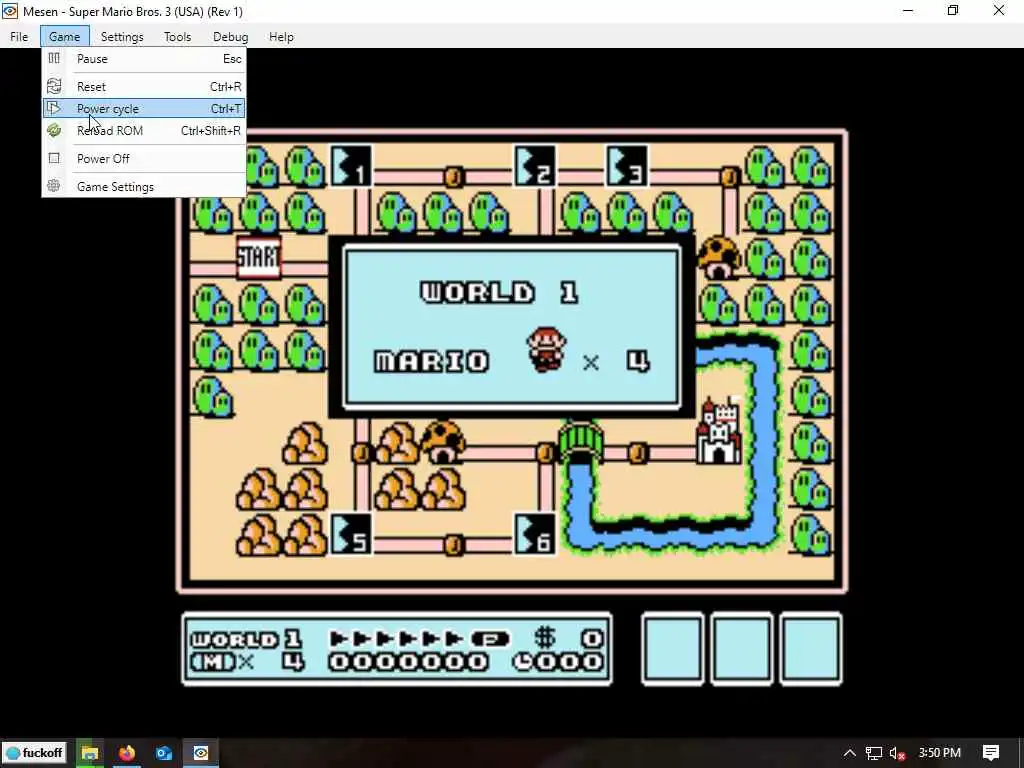Click the Mesen app icon in title bar

coord(10,11)
